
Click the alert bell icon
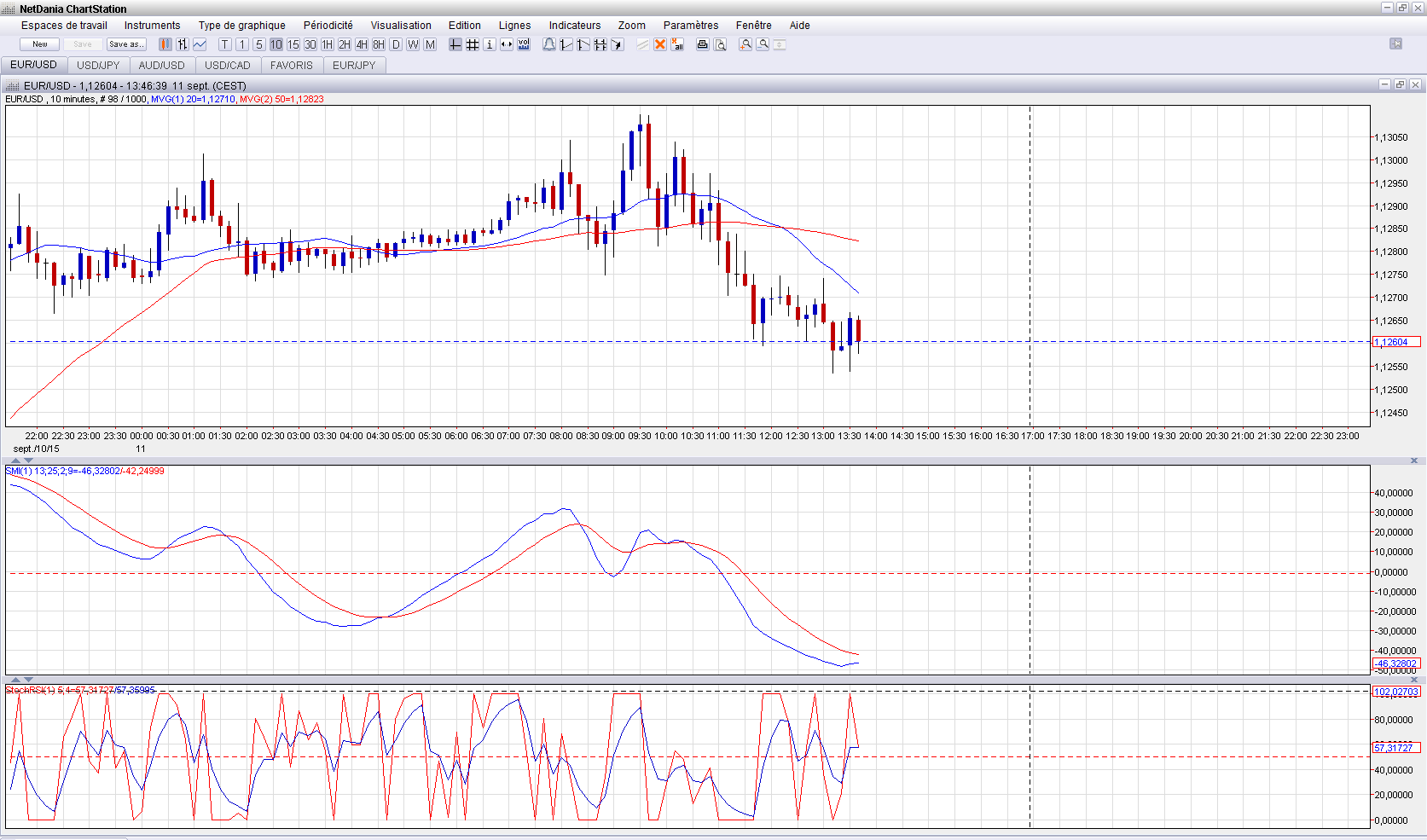[x=549, y=44]
